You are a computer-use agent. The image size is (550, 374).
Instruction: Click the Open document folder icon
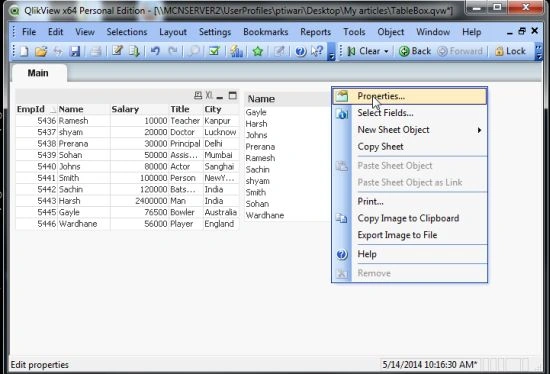tap(41, 51)
